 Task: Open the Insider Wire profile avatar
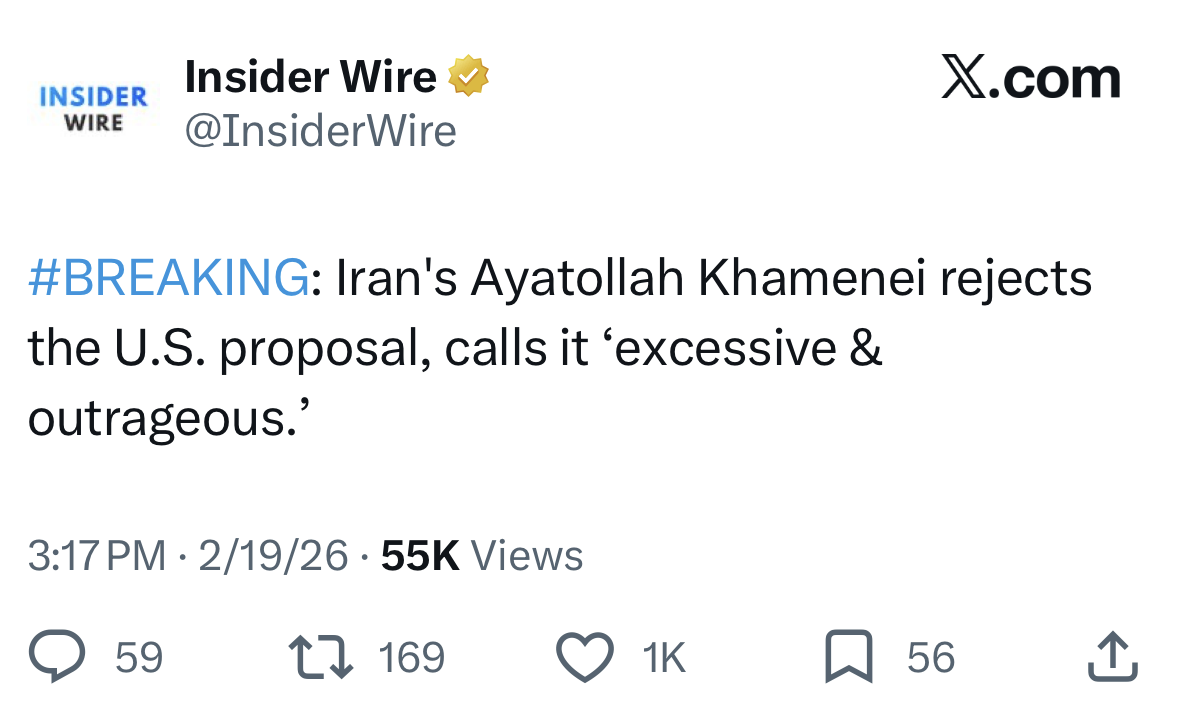click(x=92, y=108)
